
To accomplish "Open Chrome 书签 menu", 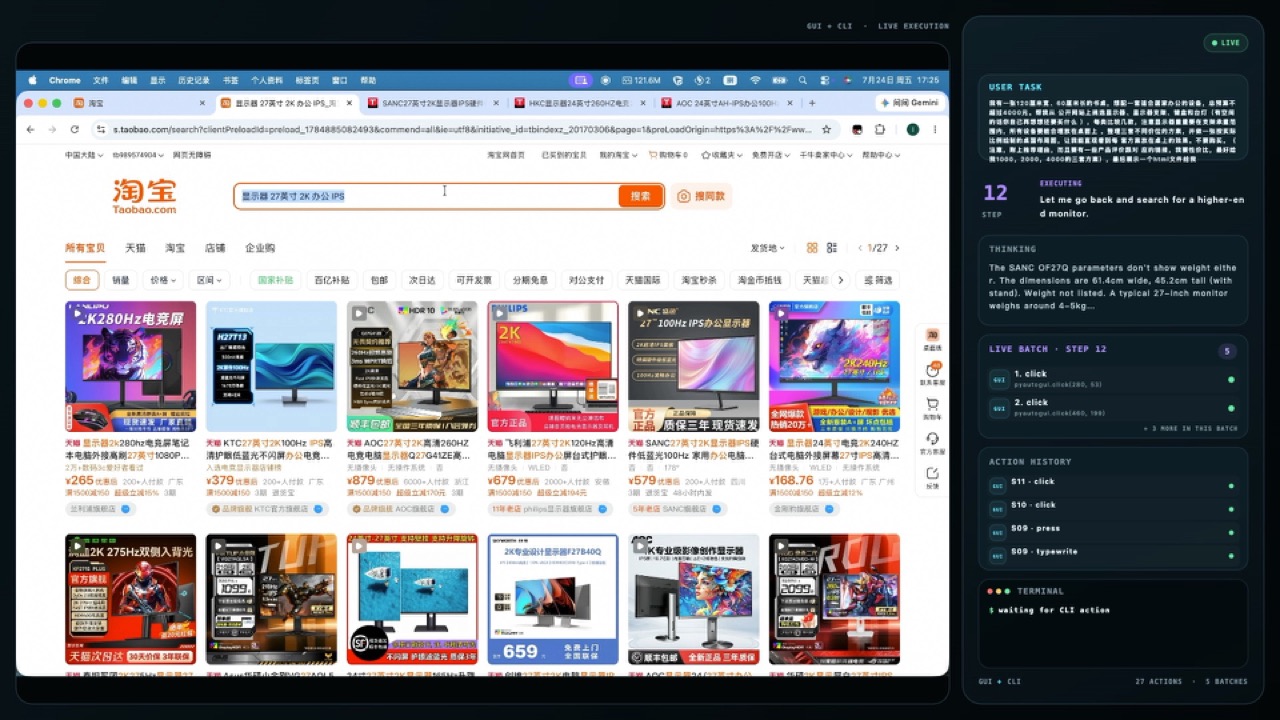I will point(230,80).
